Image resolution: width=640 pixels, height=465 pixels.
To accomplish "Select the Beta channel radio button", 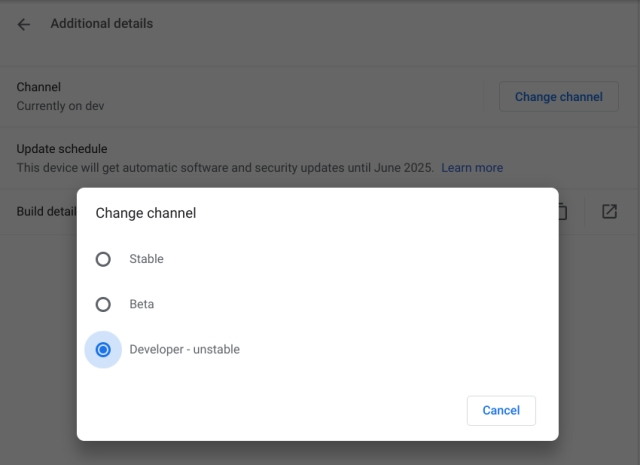I will point(103,304).
